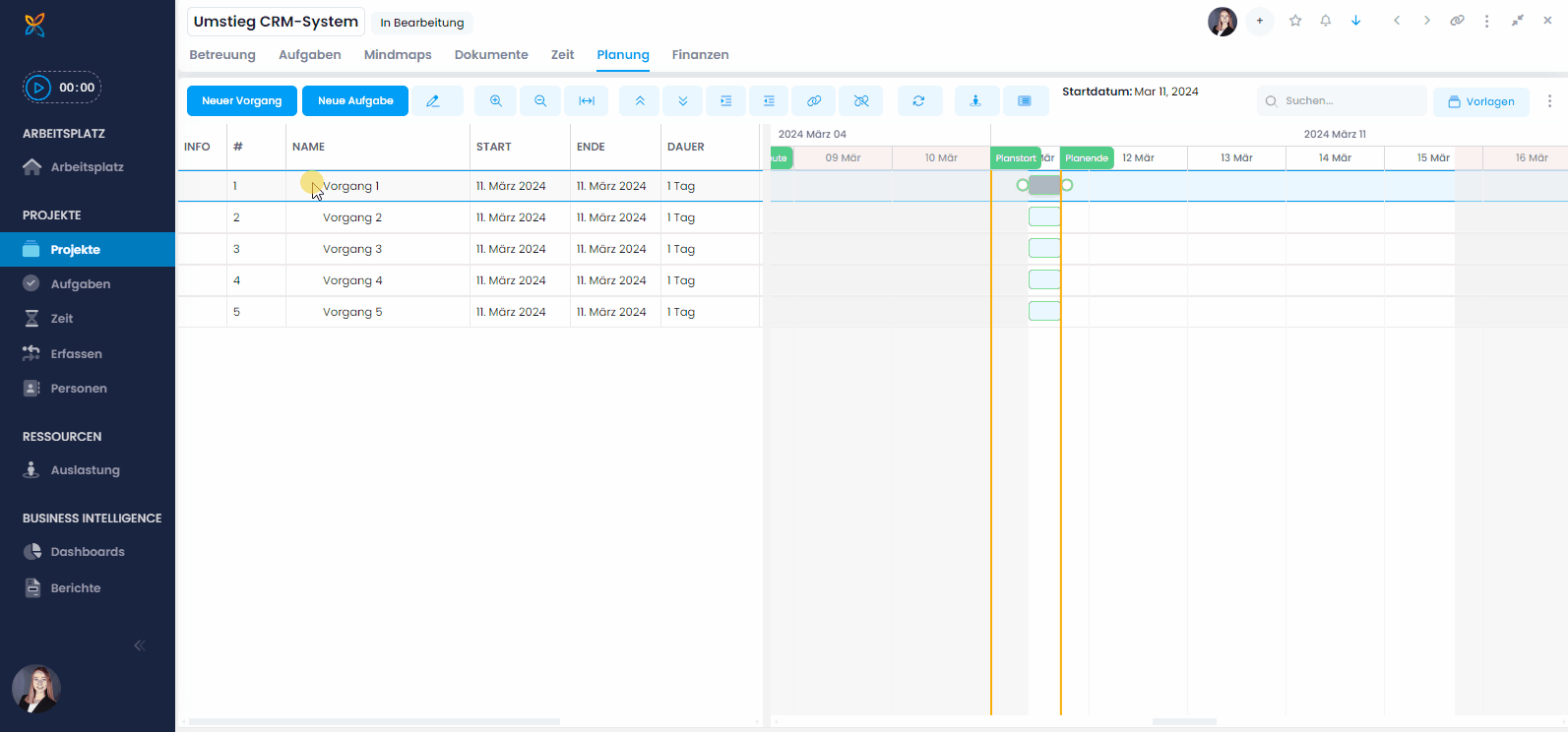Open Vorlagen templates button

point(1481,101)
